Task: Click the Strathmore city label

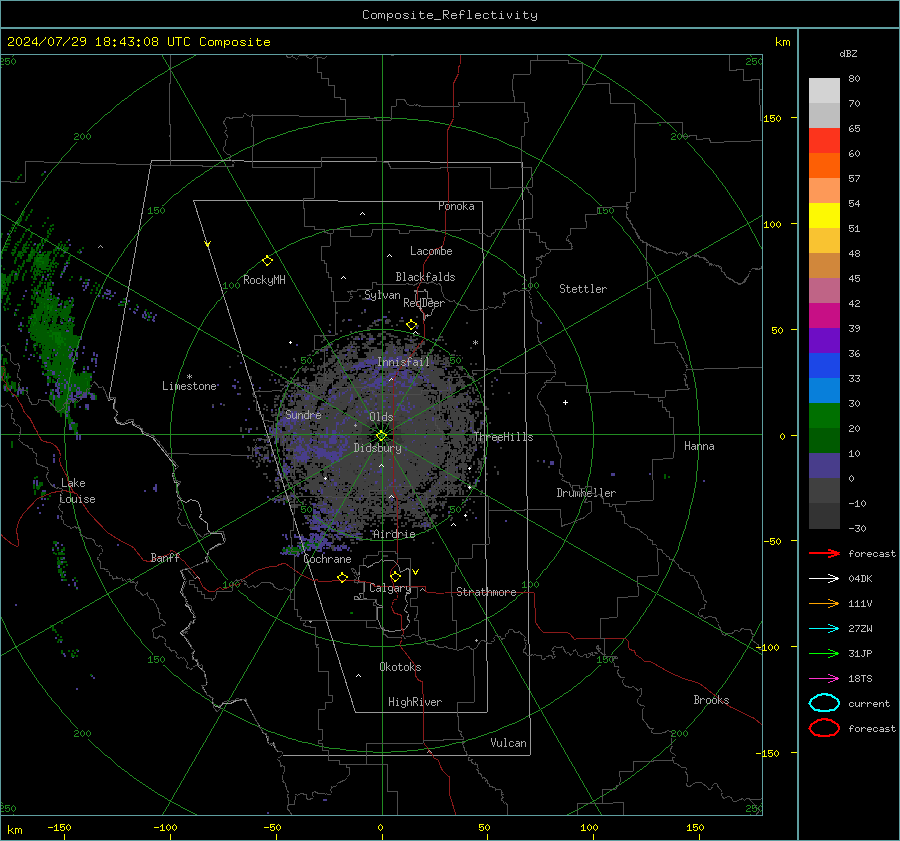Action: [486, 592]
